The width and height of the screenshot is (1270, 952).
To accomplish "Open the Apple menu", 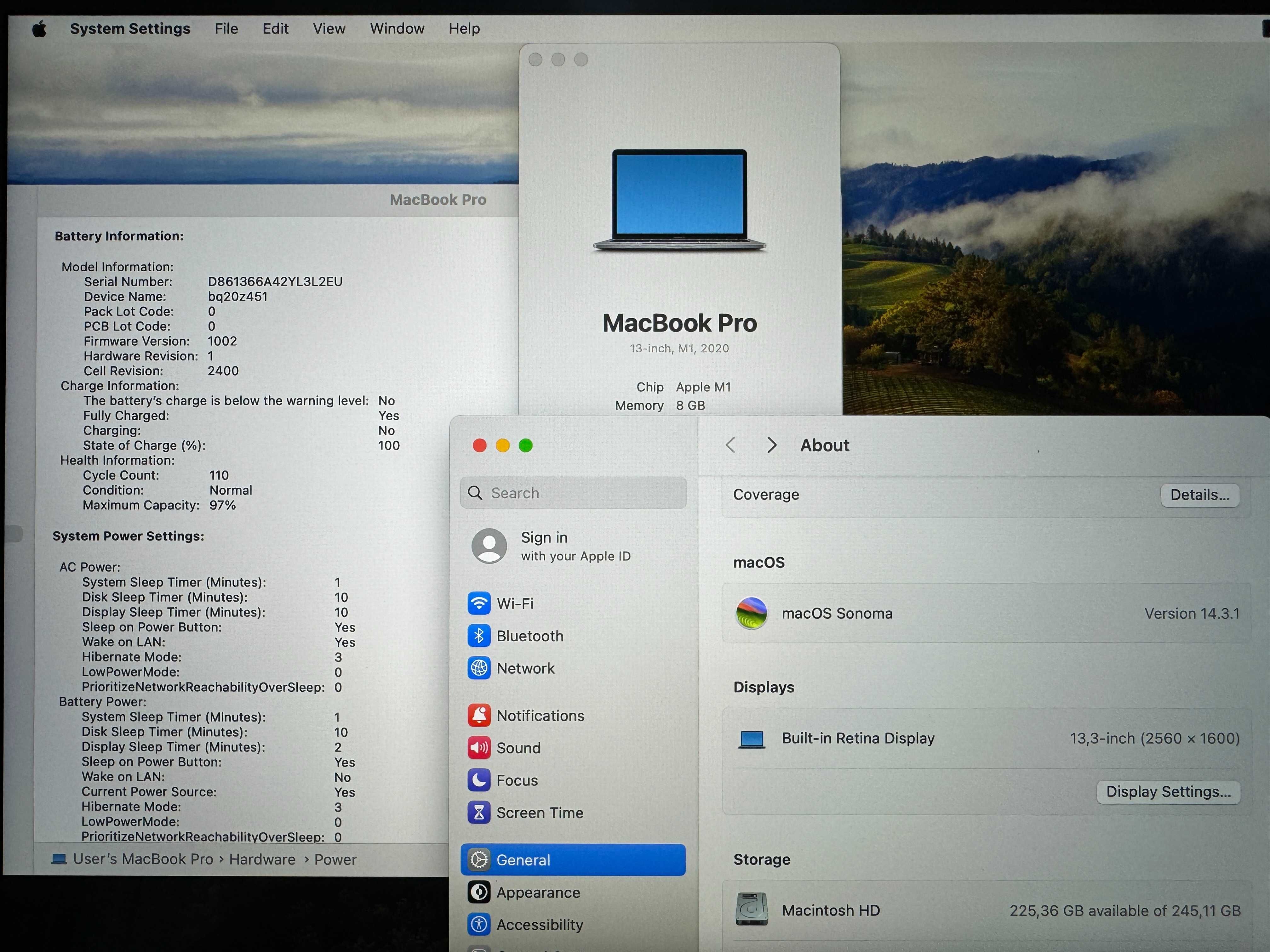I will pyautogui.click(x=39, y=28).
